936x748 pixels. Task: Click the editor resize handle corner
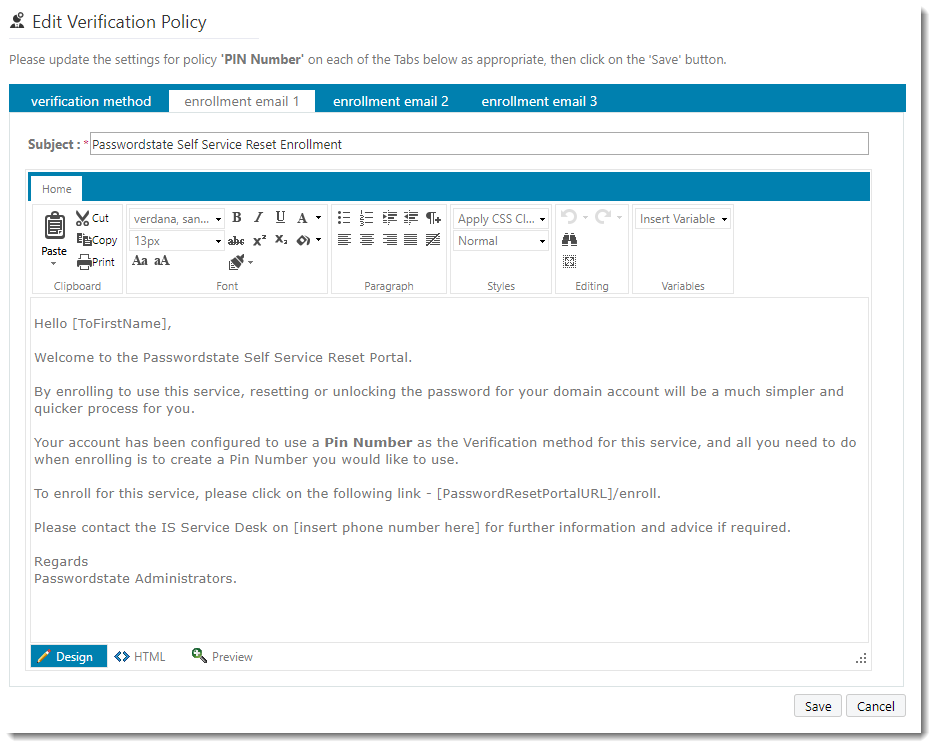click(861, 658)
